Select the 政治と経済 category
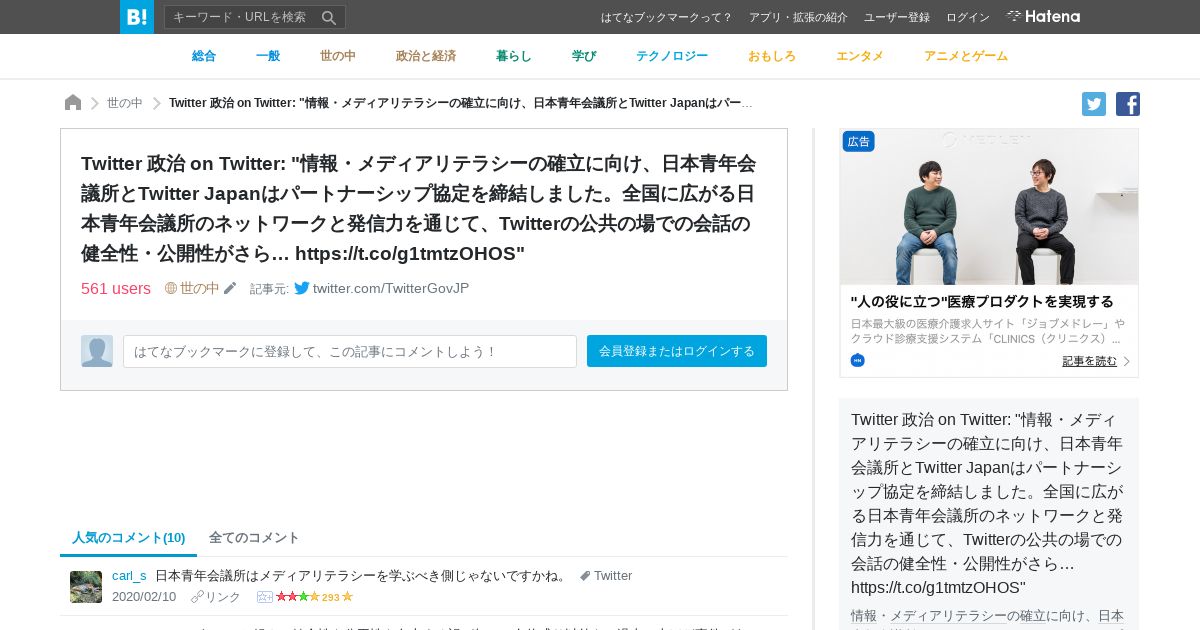The height and width of the screenshot is (630, 1200). pos(426,56)
